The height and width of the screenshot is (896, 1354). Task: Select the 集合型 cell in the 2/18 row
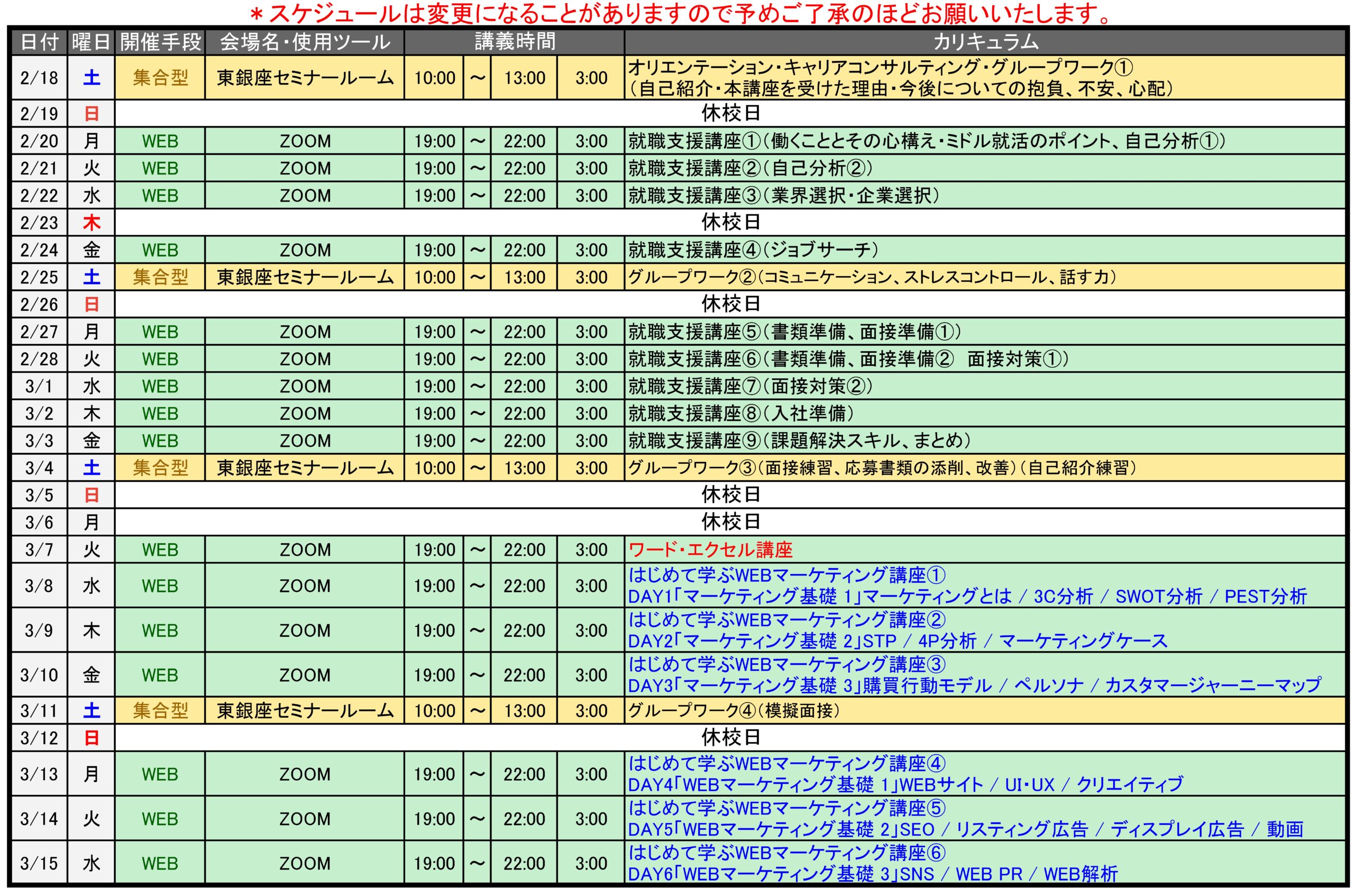point(160,78)
